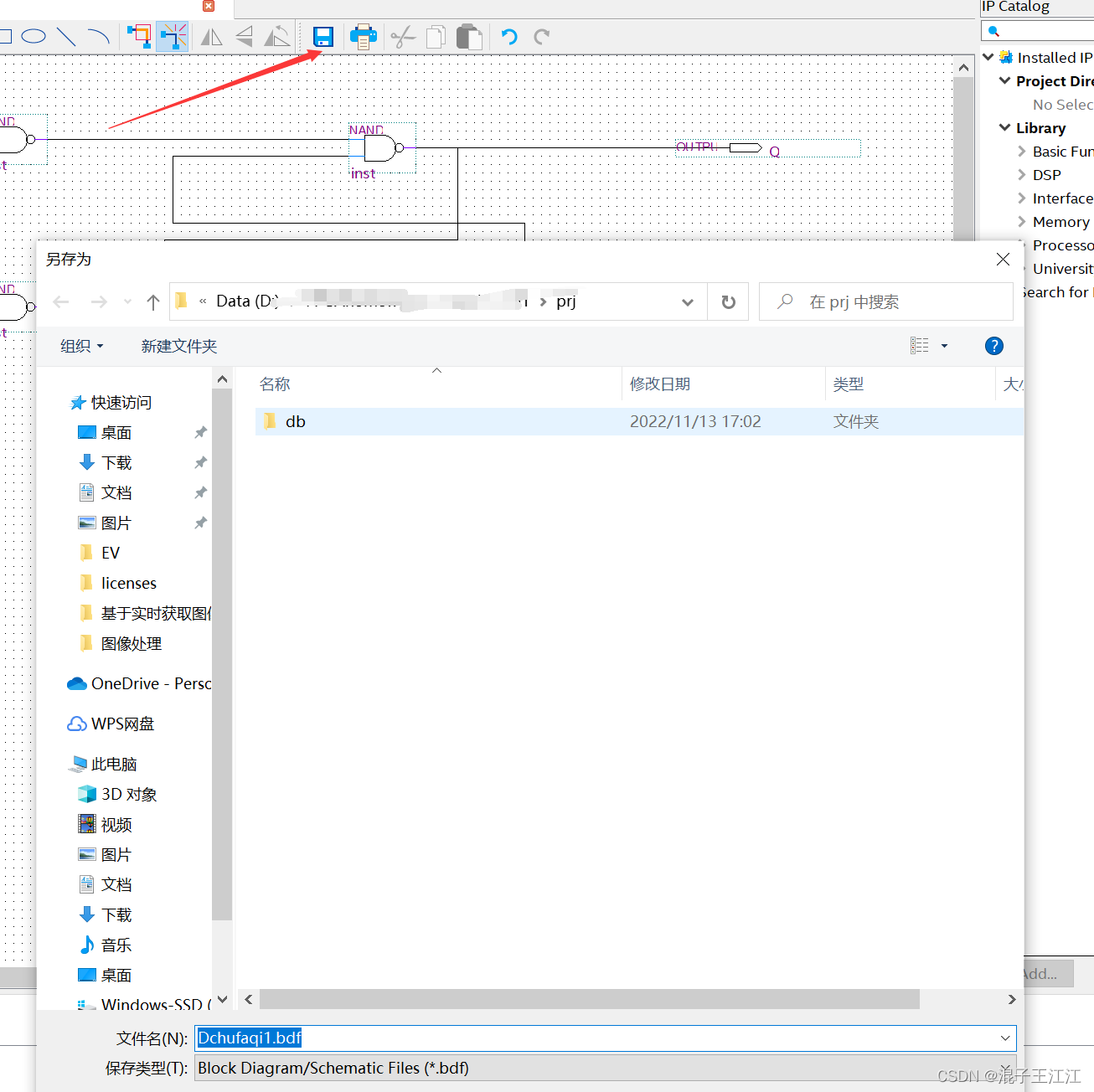Select the OUTPUT pin symbol for Q
The height and width of the screenshot is (1092, 1094).
744,148
